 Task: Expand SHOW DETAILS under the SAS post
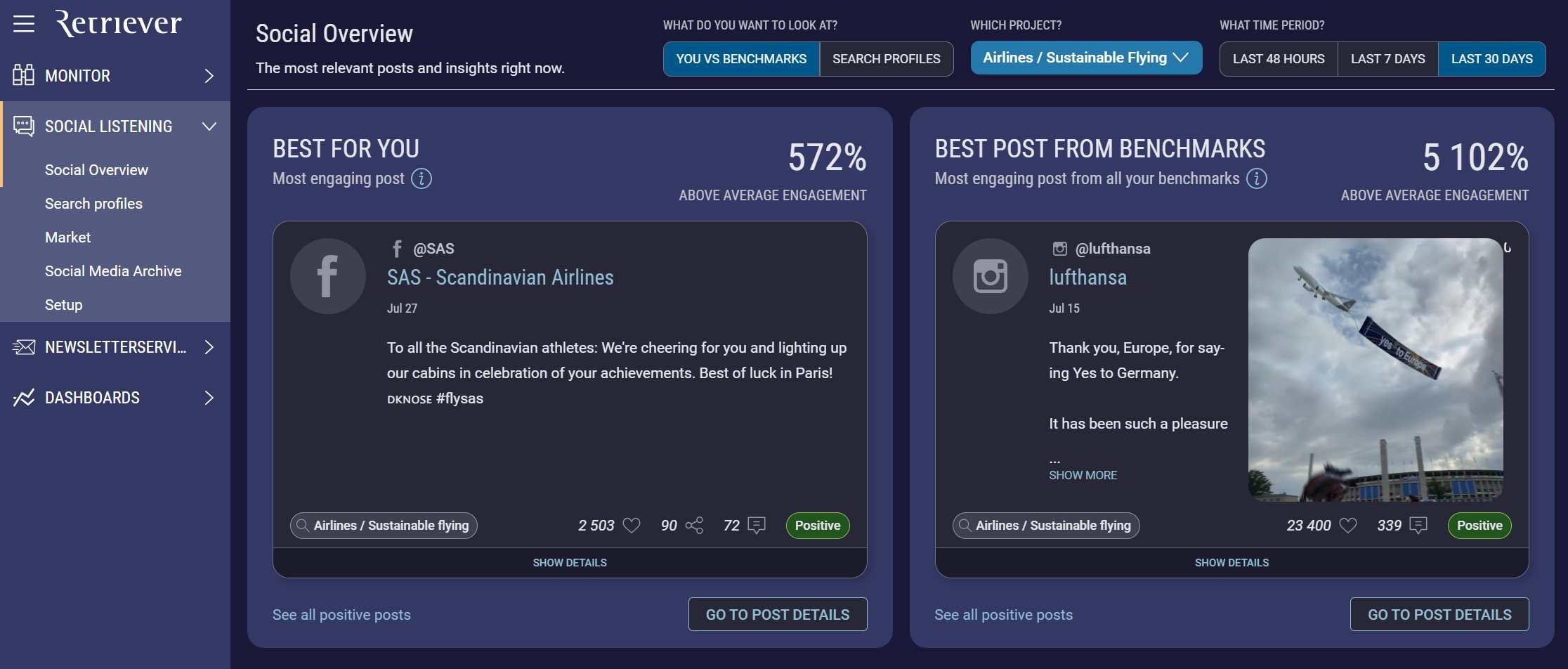[x=570, y=563]
